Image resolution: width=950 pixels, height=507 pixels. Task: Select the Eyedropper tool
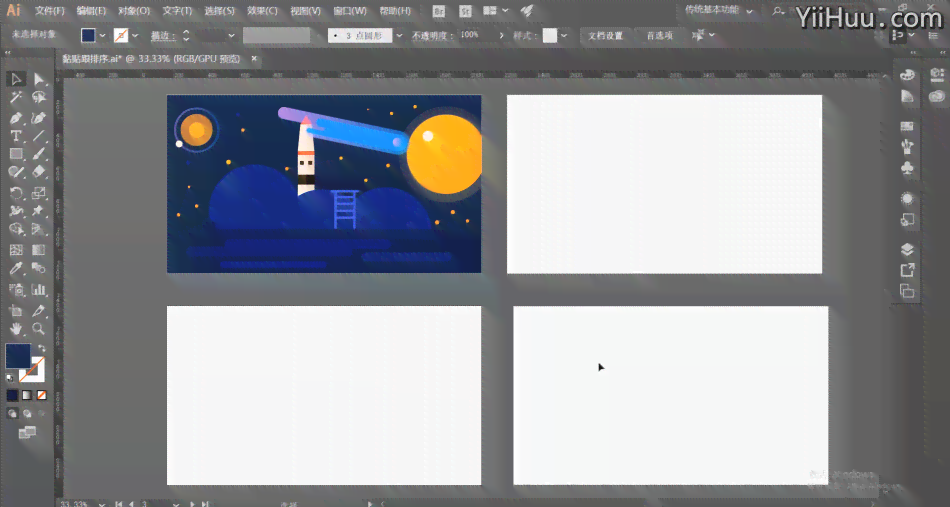click(16, 268)
